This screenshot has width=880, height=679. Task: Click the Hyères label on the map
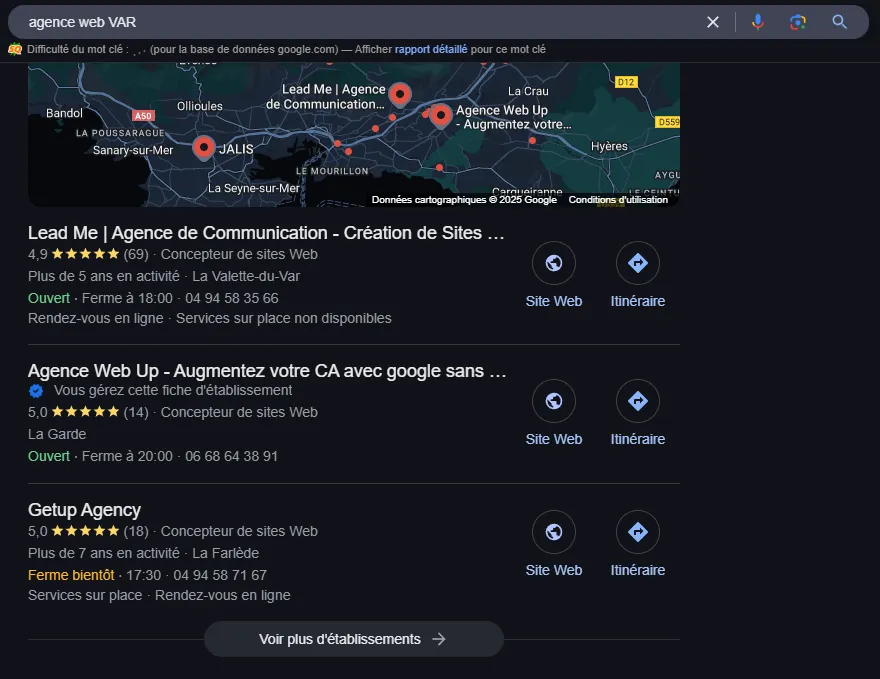(609, 146)
